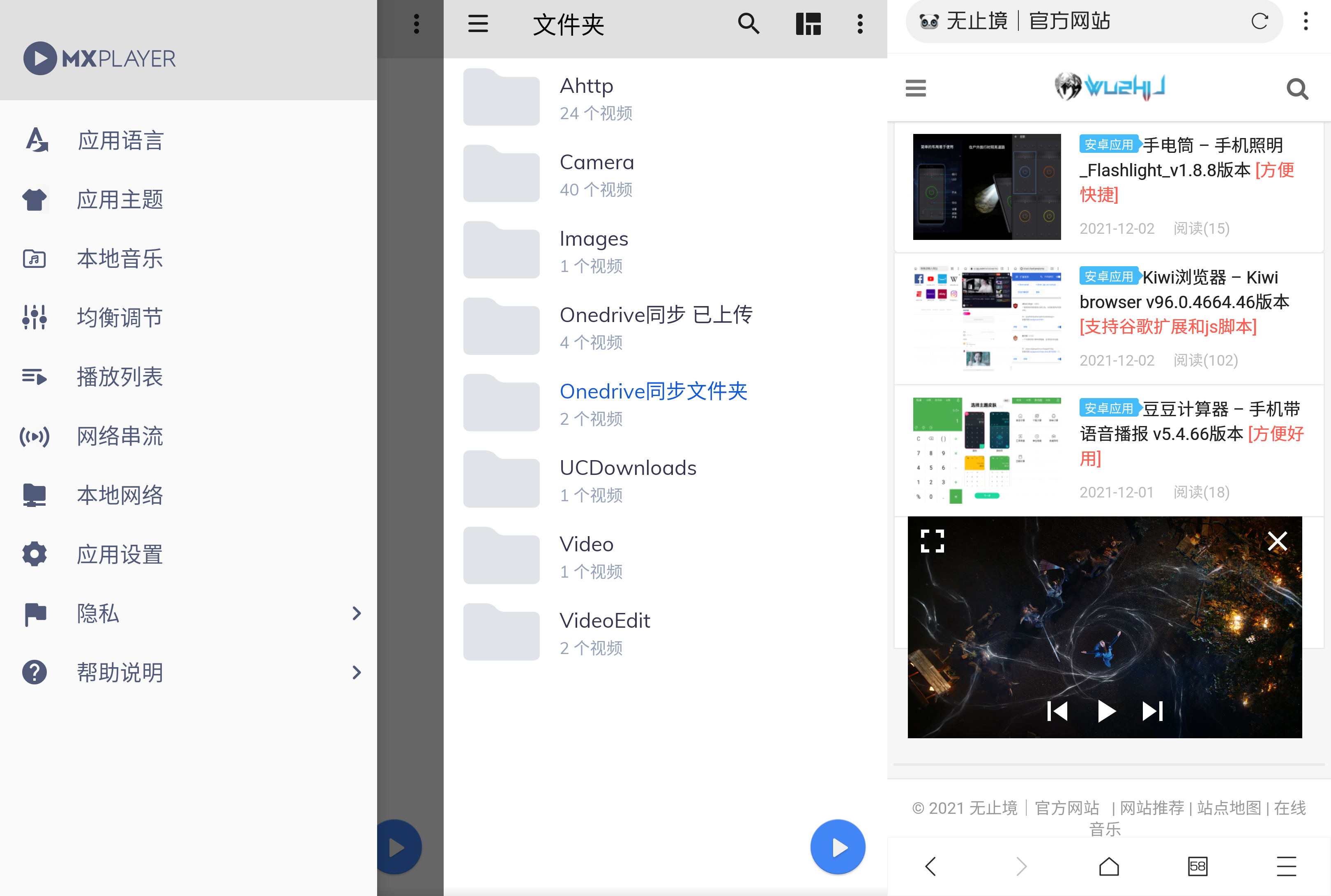Skip to previous track in floating video

point(1057,711)
